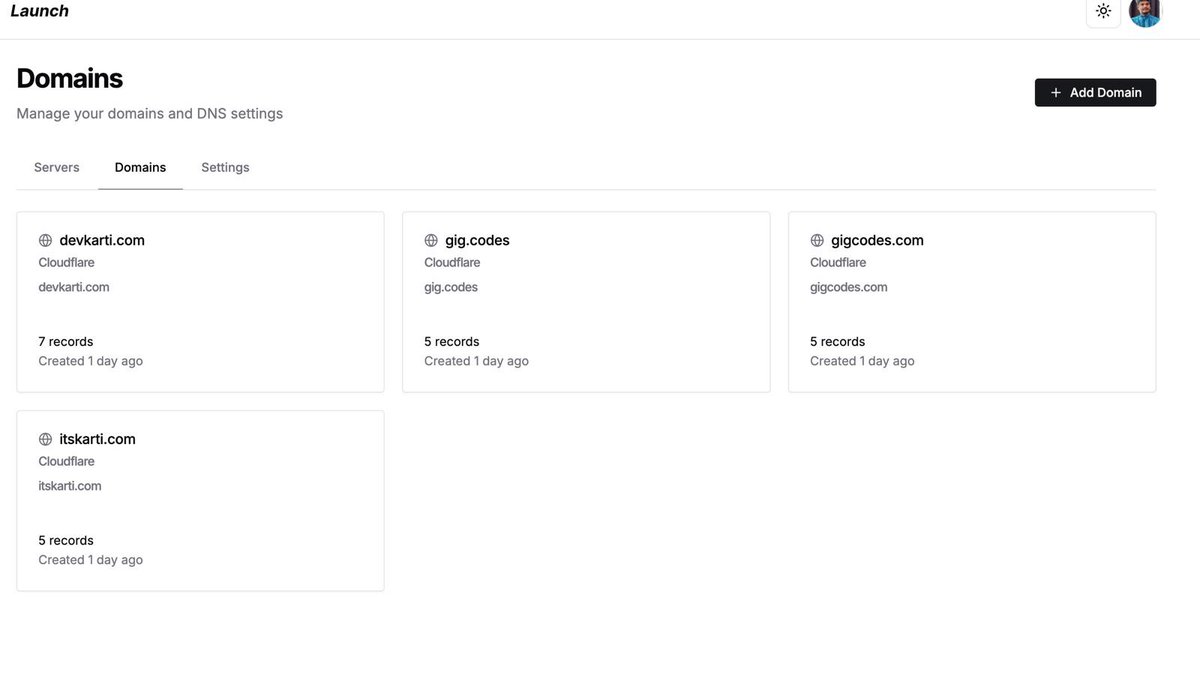Screen dimensions: 1200x691
Task: Switch to the Servers tab
Action: pos(56,166)
